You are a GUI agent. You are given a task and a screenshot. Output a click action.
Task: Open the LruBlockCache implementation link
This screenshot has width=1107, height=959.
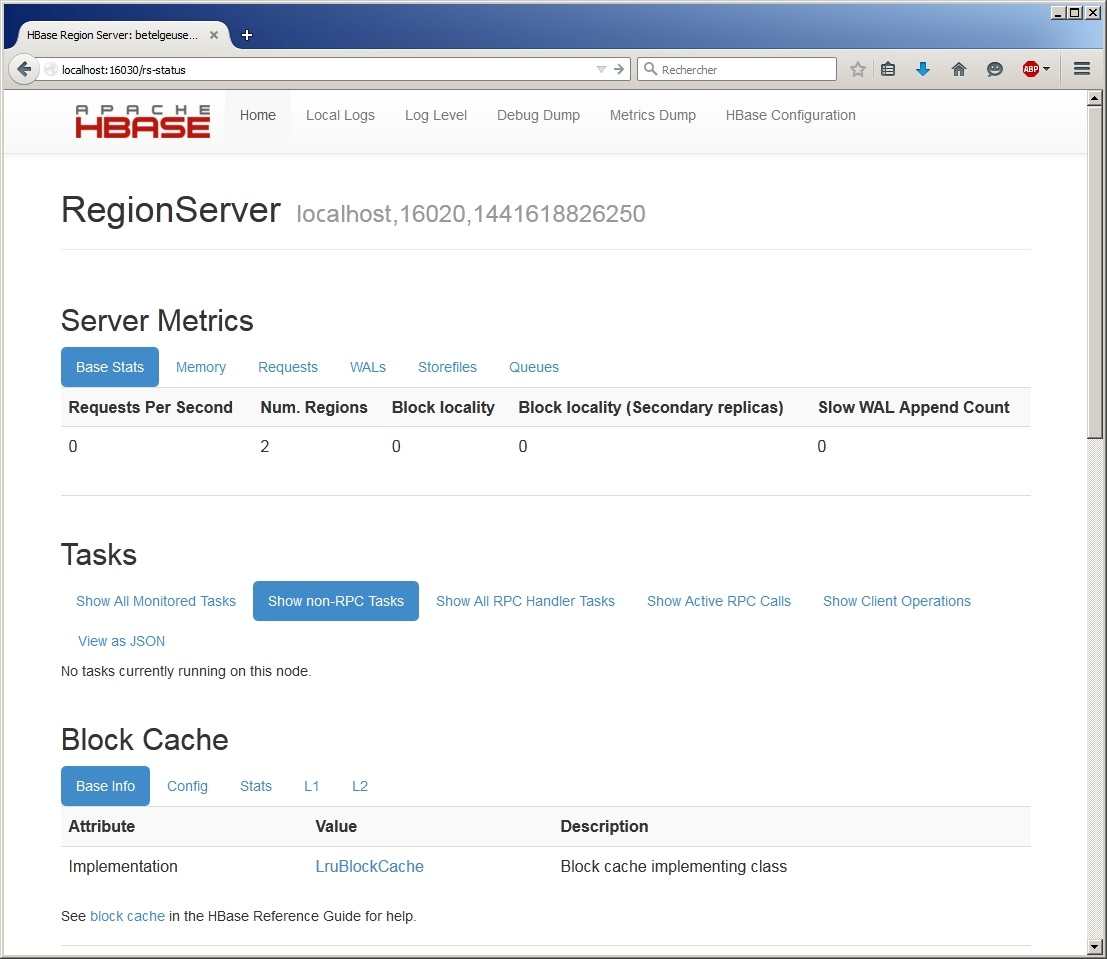point(369,867)
